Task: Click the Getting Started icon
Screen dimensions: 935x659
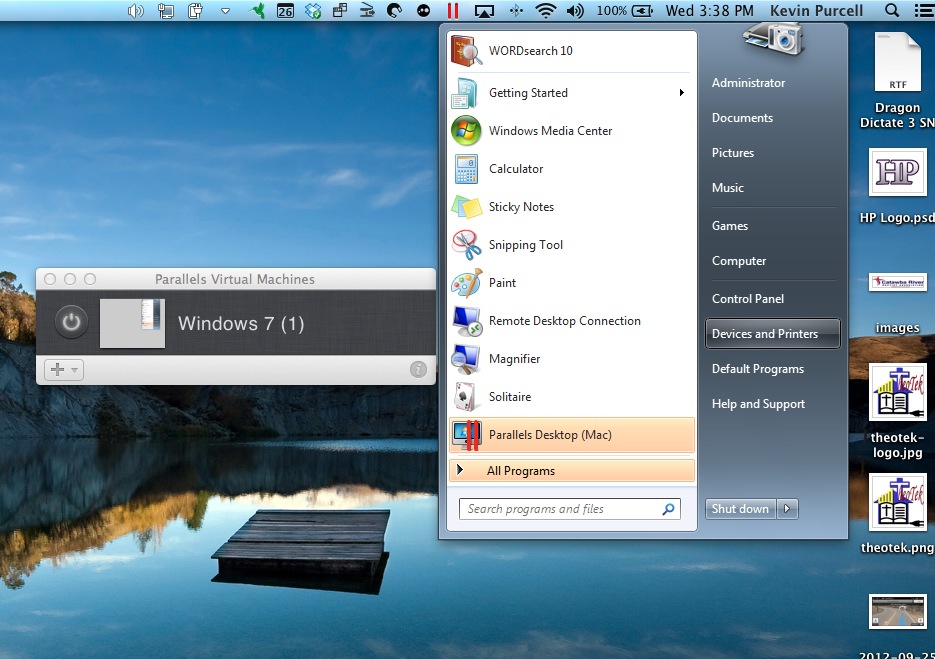Action: [x=465, y=93]
